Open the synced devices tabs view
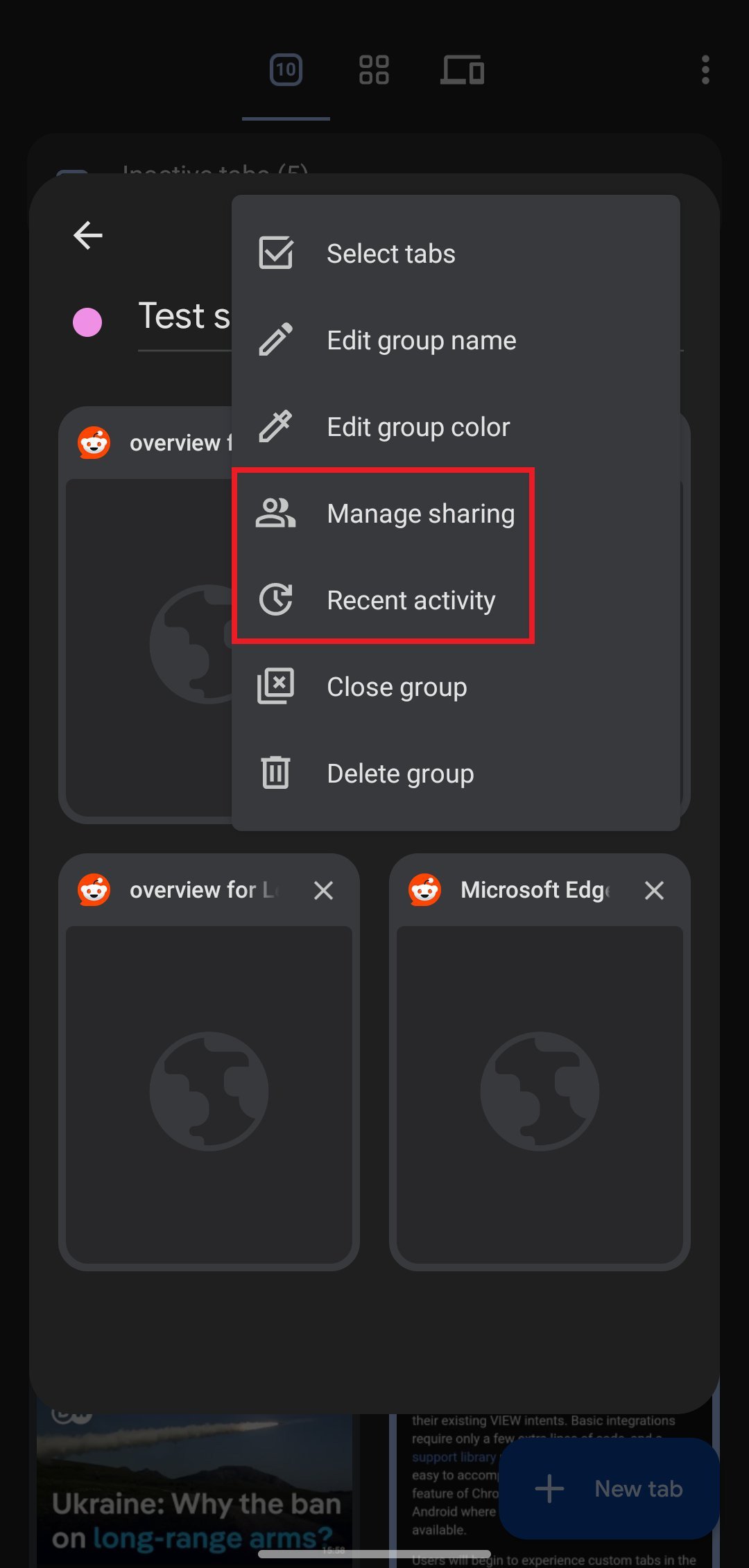Viewport: 749px width, 1568px height. click(462, 70)
